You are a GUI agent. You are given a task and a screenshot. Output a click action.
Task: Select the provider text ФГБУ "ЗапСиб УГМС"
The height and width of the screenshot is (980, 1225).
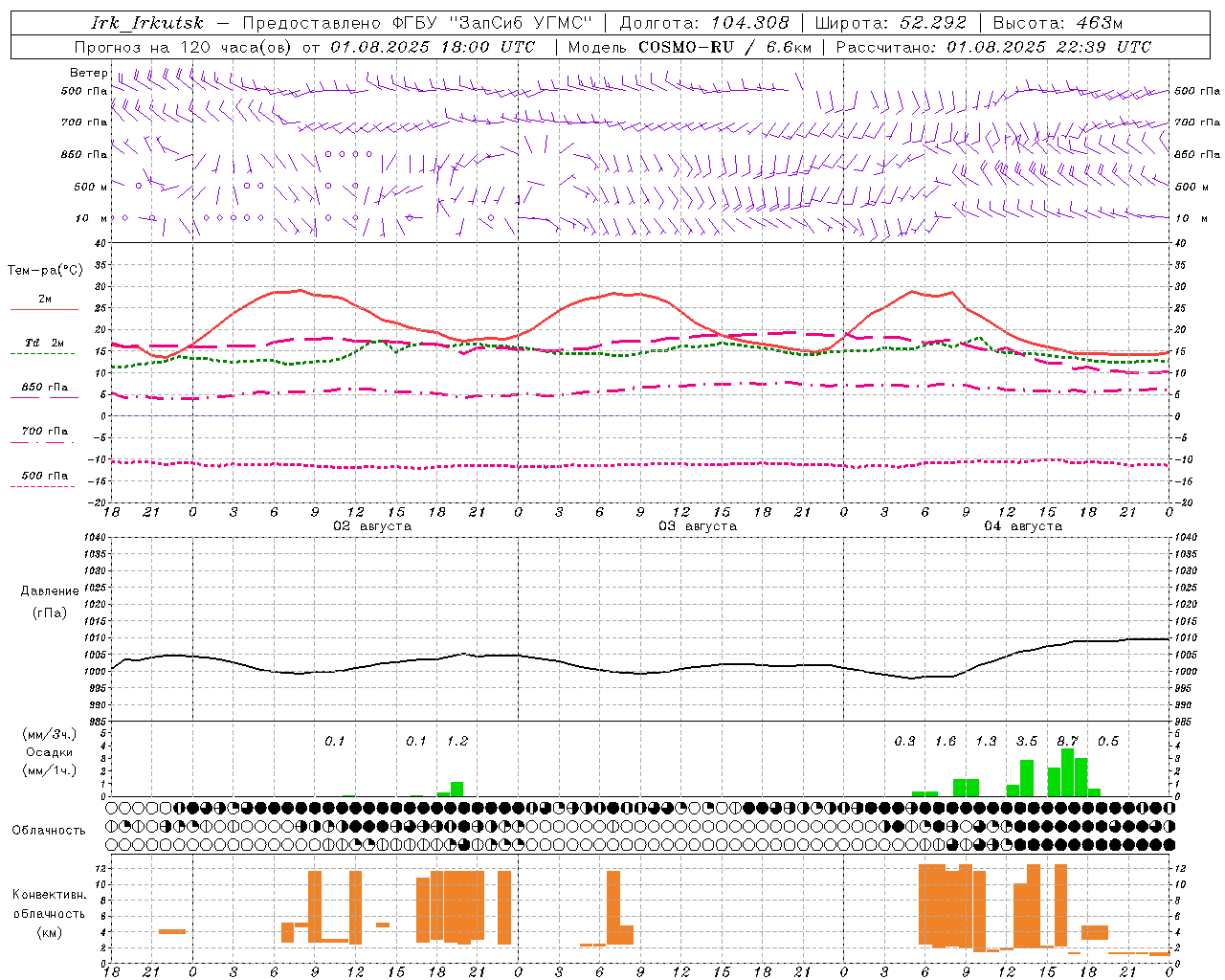click(493, 23)
